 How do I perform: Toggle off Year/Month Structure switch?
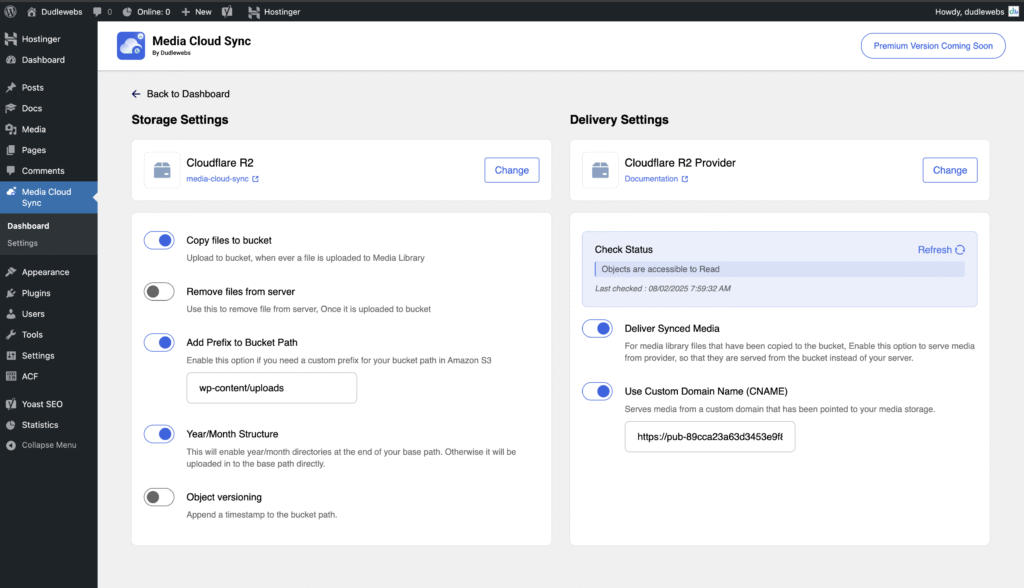coord(159,434)
